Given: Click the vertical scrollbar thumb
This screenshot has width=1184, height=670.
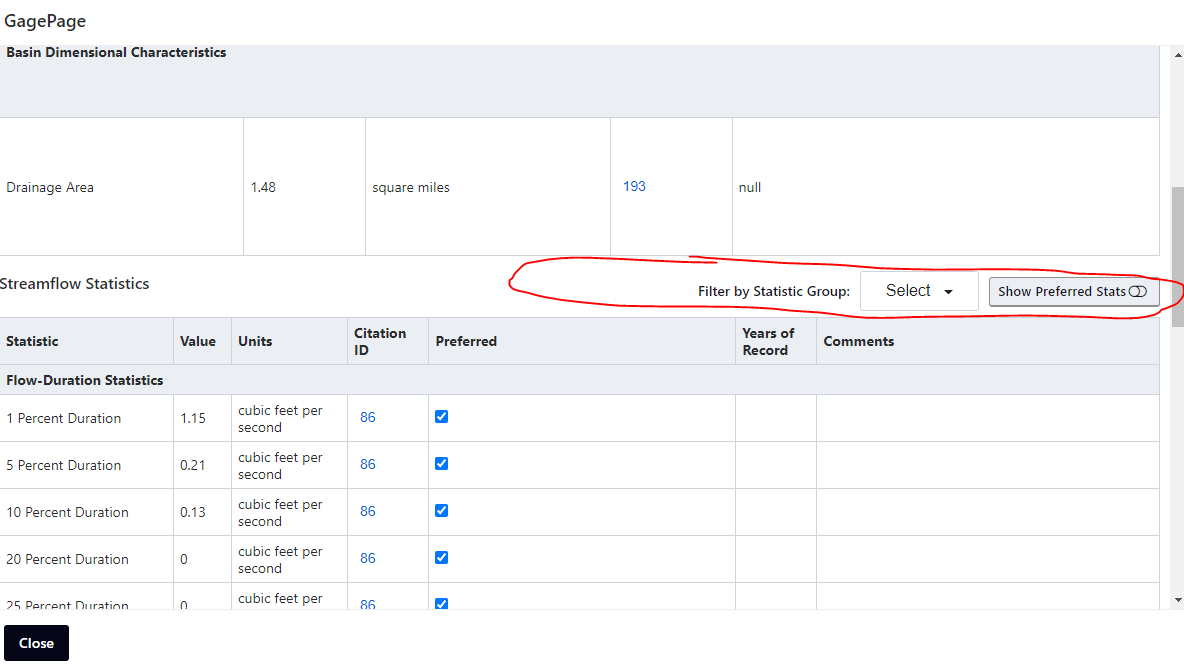Looking at the screenshot, I should [x=1178, y=257].
